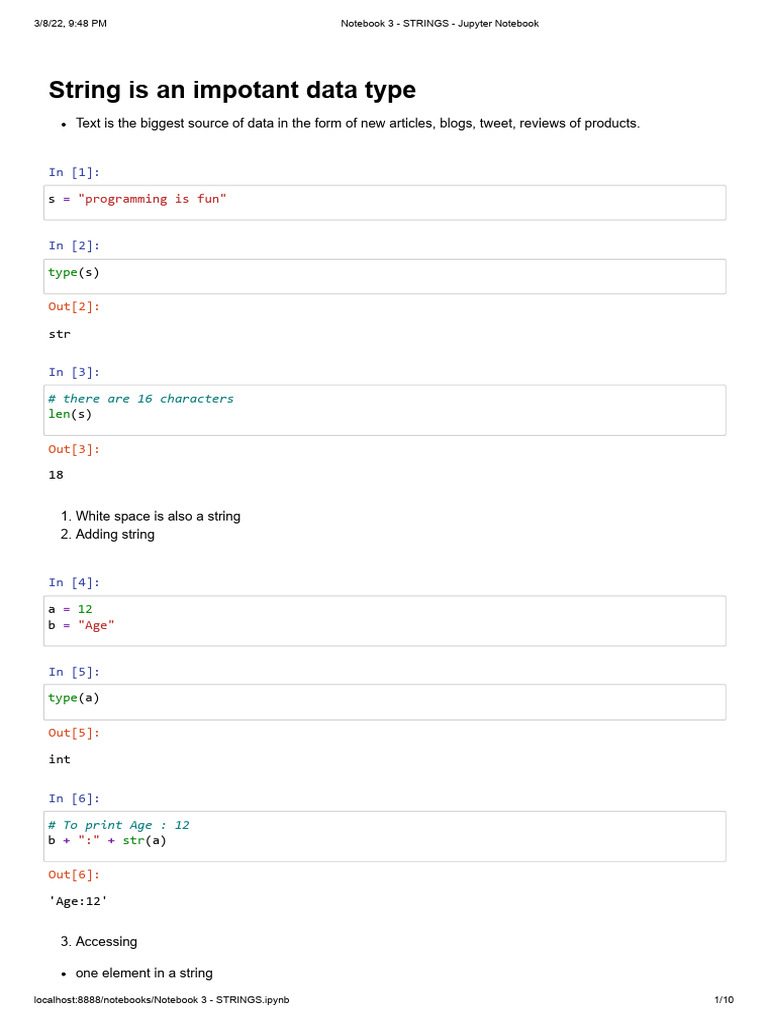The image size is (768, 1024).
Task: Click the Out[6]: label
Action: pos(74,874)
